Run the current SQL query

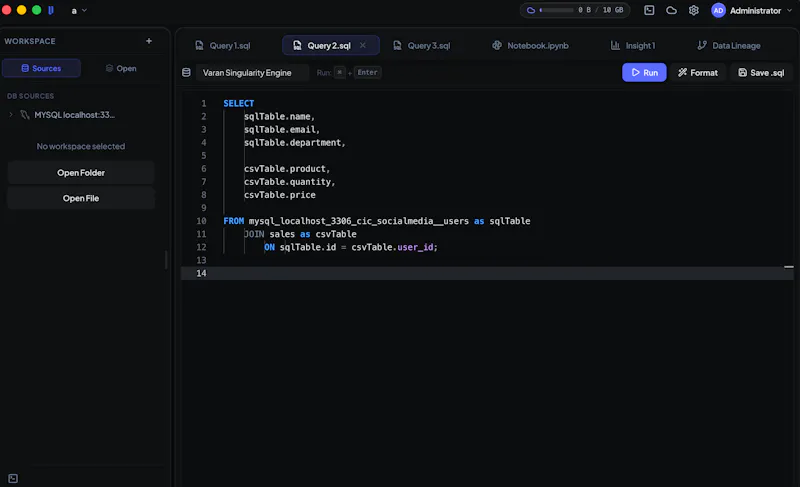pos(644,72)
